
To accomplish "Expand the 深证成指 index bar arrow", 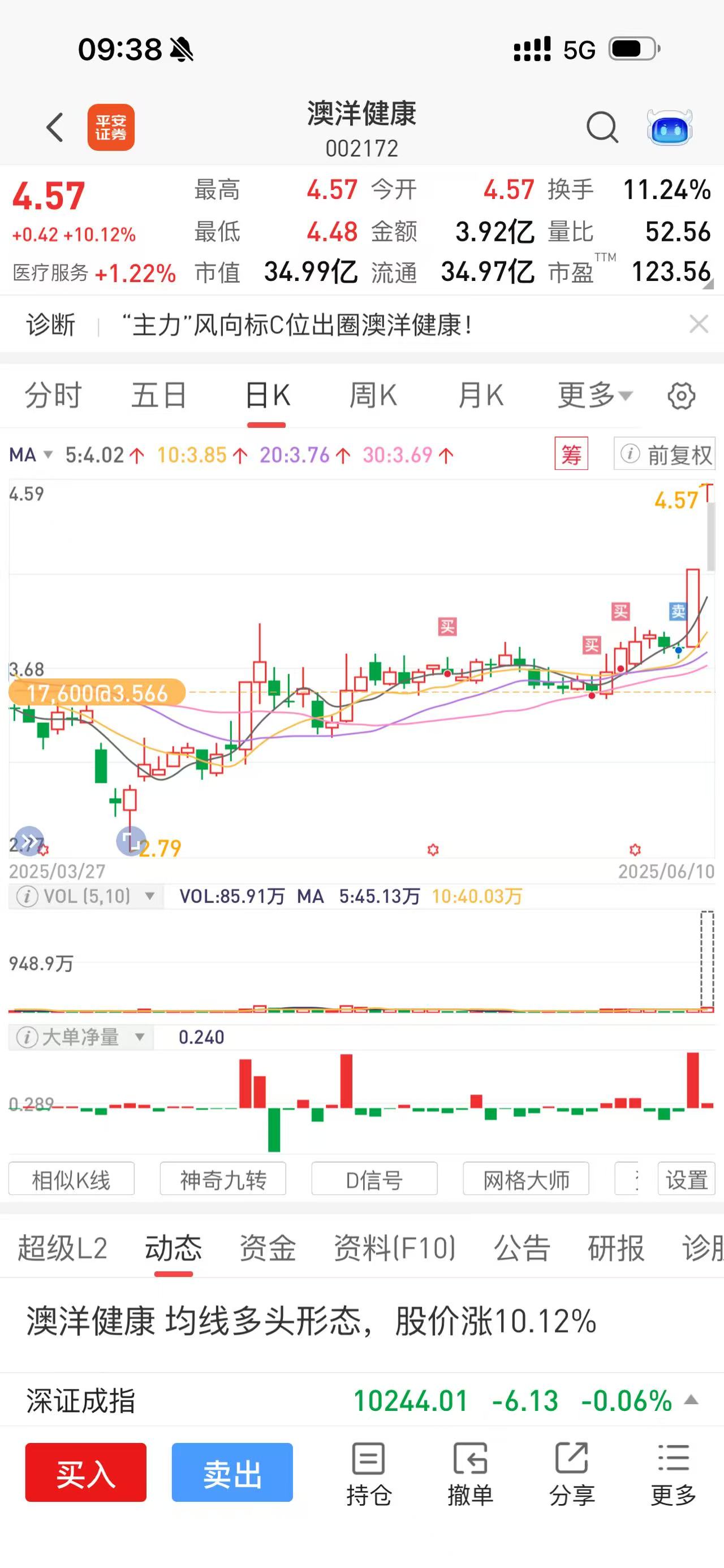I will click(691, 1400).
